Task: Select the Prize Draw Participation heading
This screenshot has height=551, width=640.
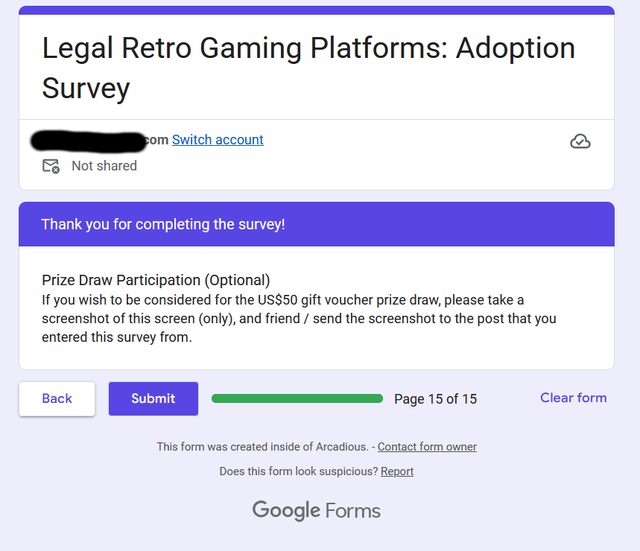Action: tap(156, 280)
